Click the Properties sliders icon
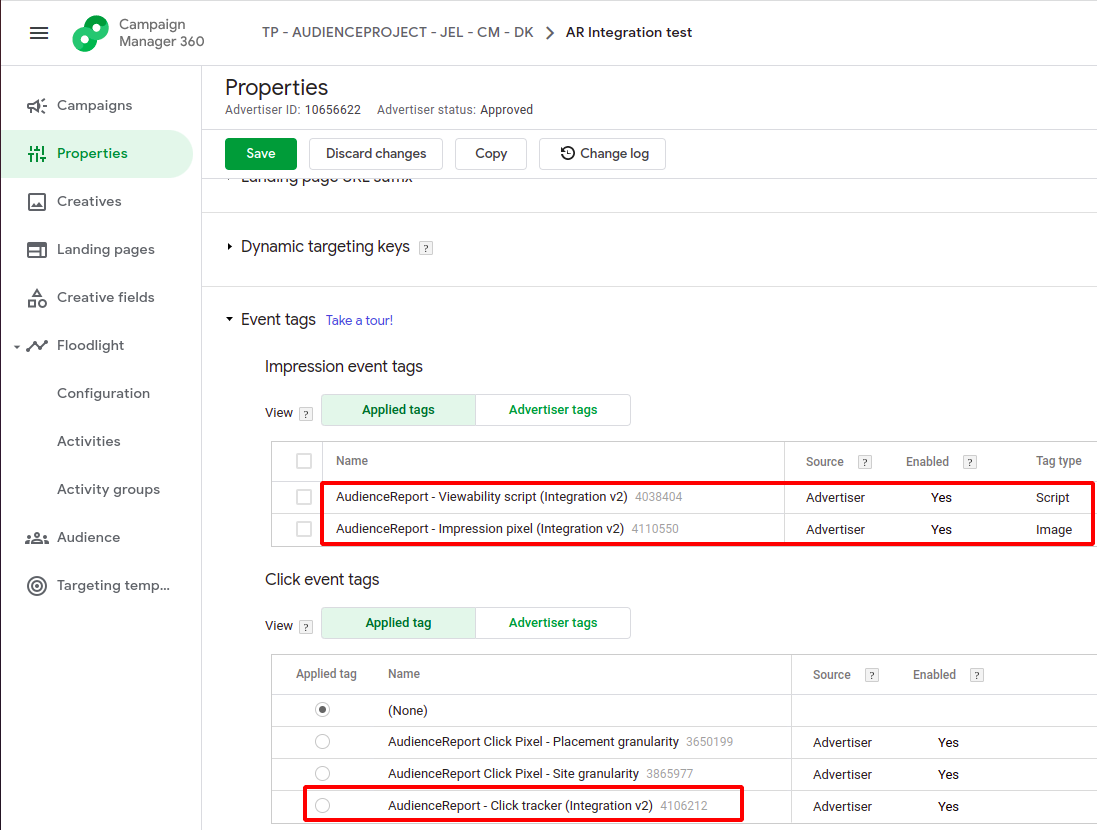The image size is (1097, 830). [x=37, y=154]
